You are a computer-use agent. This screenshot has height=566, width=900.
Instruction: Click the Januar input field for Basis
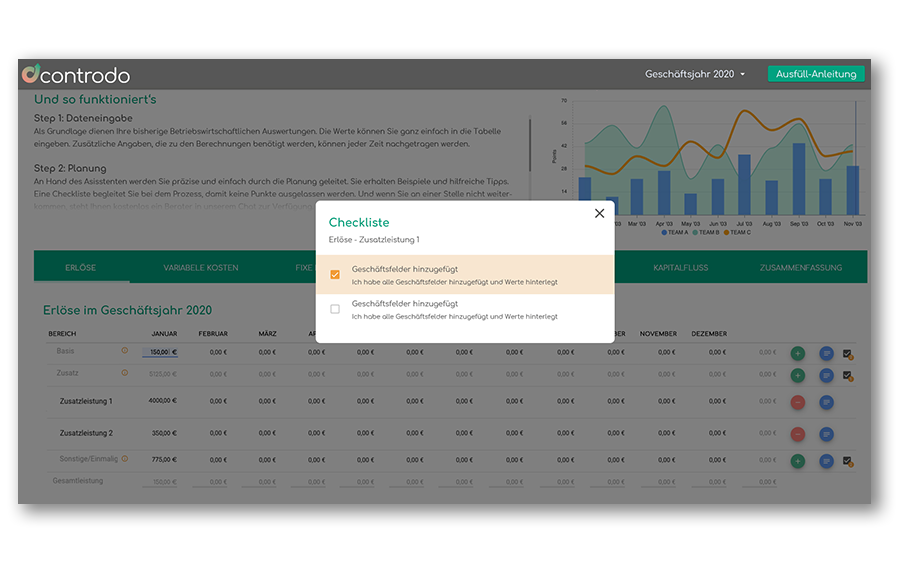[160, 352]
